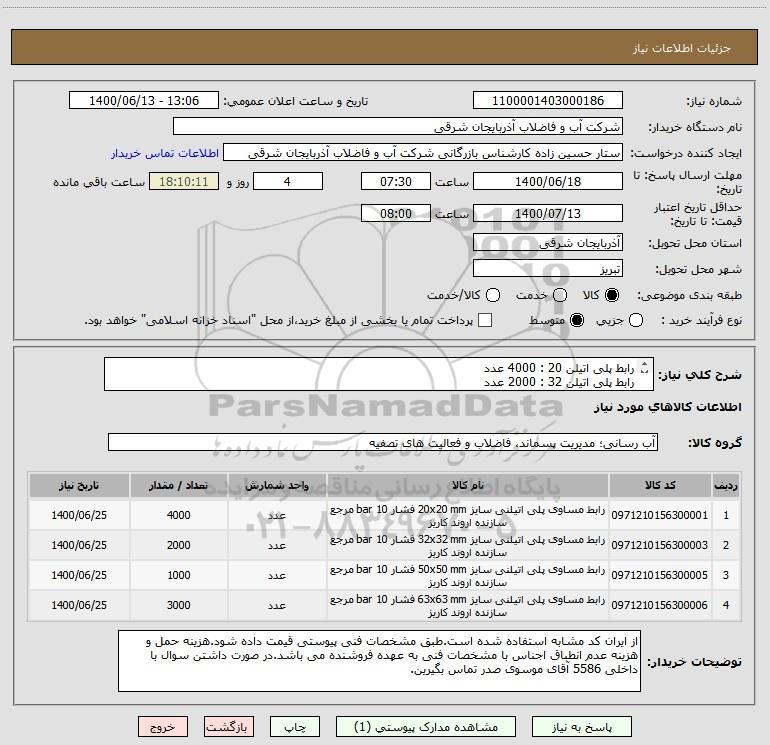Click the deadline time field 07:30
The image size is (770, 745).
(x=396, y=182)
